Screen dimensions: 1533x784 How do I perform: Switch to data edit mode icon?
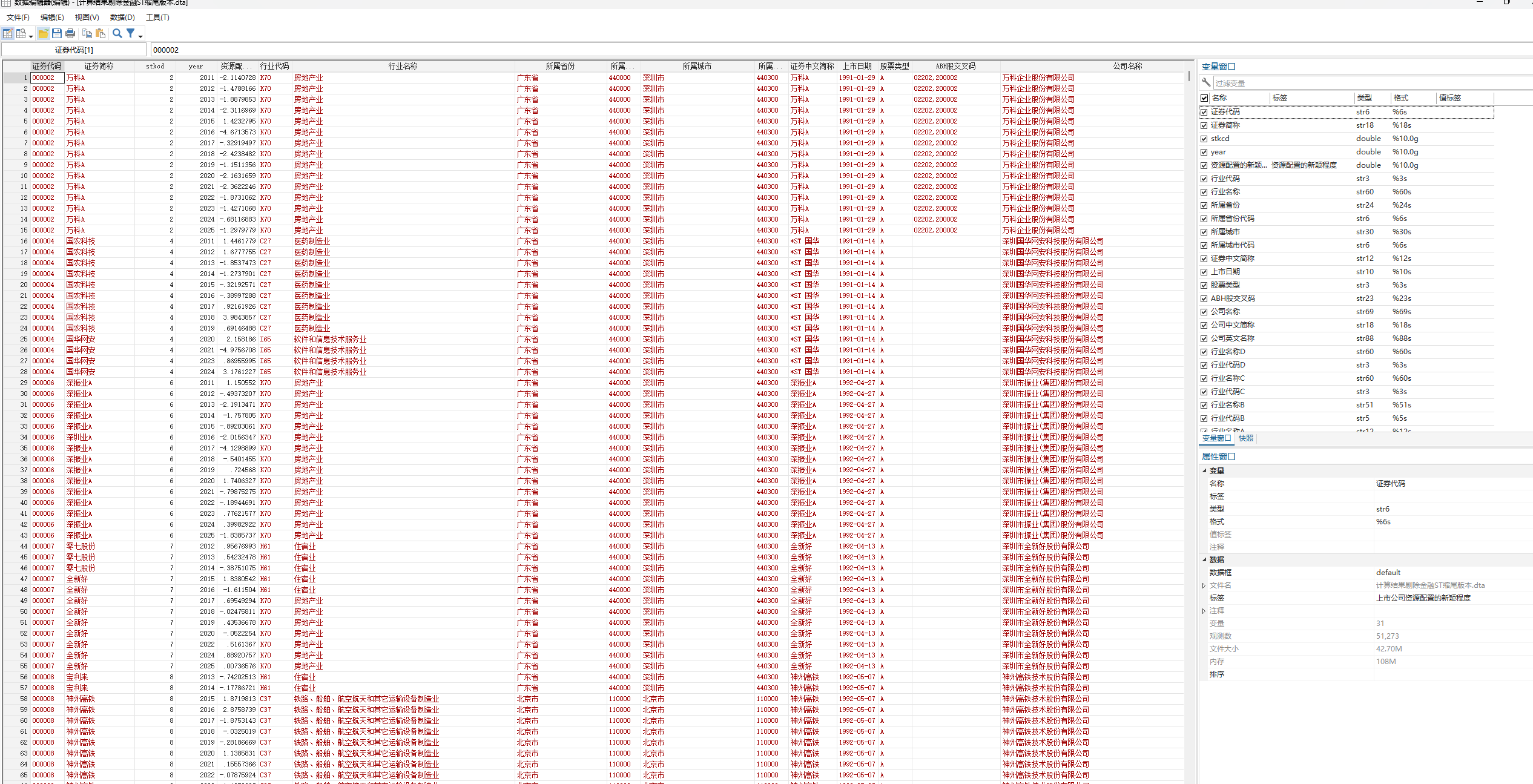(x=8, y=34)
